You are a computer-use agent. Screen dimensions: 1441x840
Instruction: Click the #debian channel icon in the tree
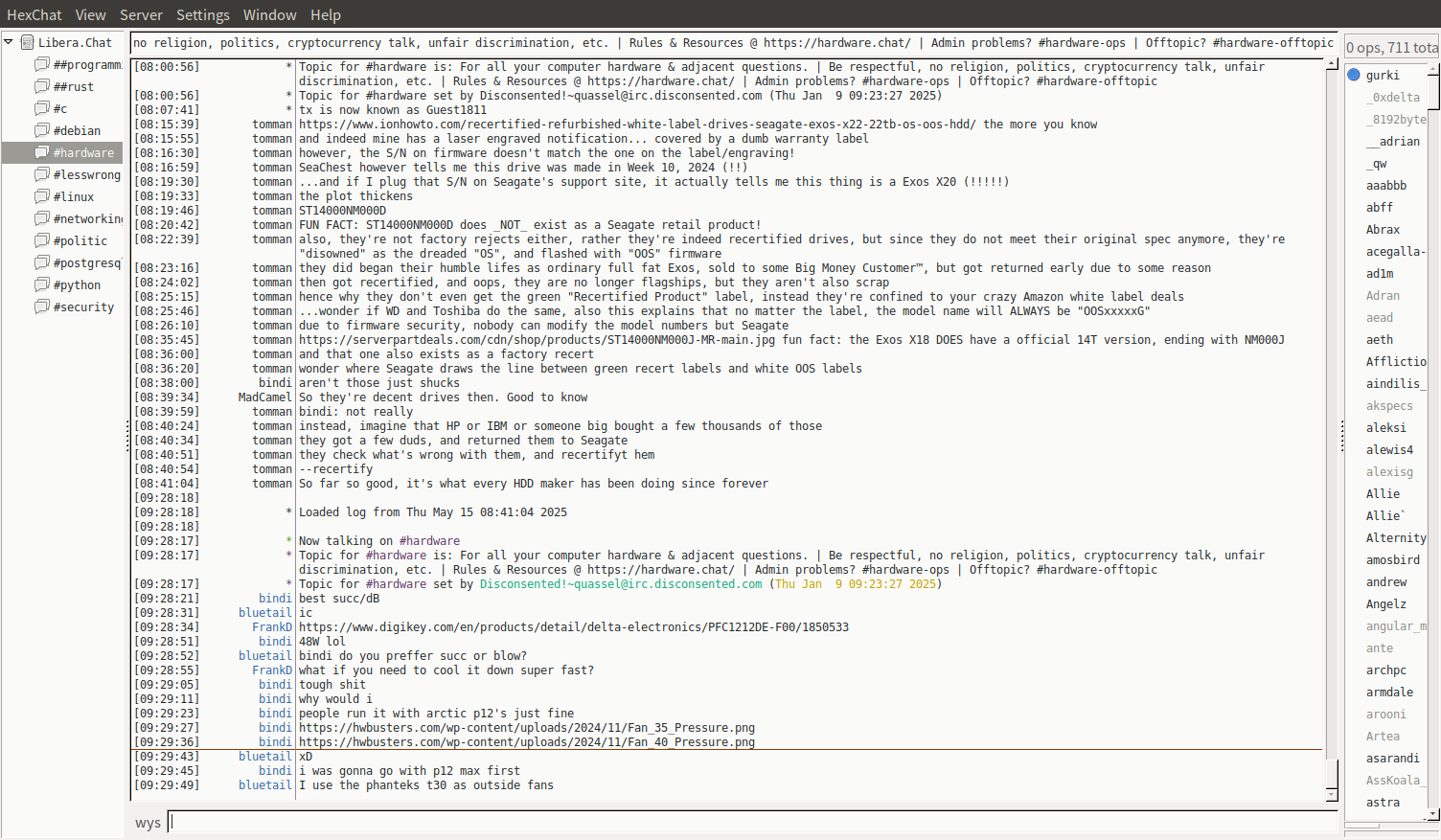point(42,130)
